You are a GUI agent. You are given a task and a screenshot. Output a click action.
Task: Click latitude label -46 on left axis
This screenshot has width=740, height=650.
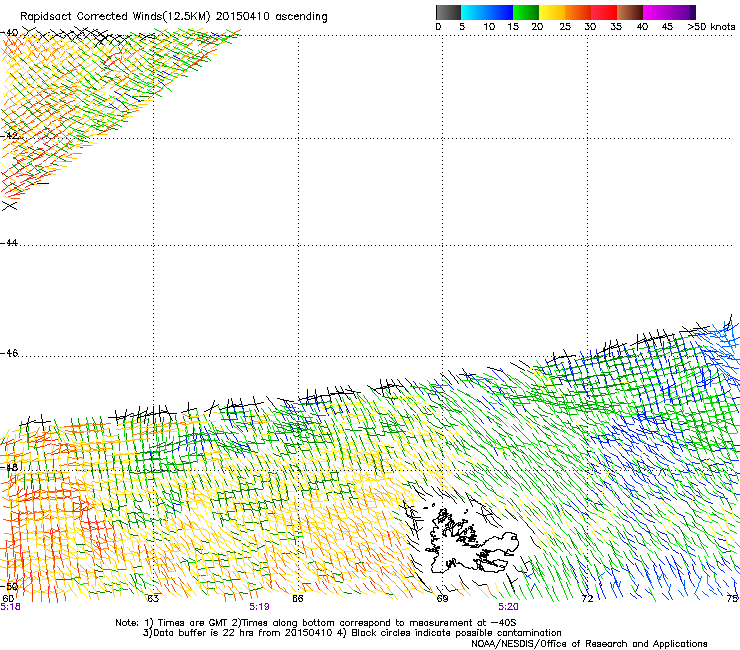9,353
